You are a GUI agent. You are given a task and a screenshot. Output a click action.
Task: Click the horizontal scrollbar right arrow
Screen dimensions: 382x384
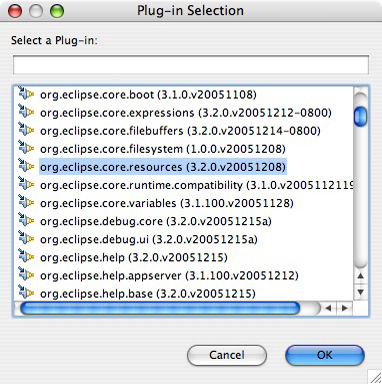point(345,308)
